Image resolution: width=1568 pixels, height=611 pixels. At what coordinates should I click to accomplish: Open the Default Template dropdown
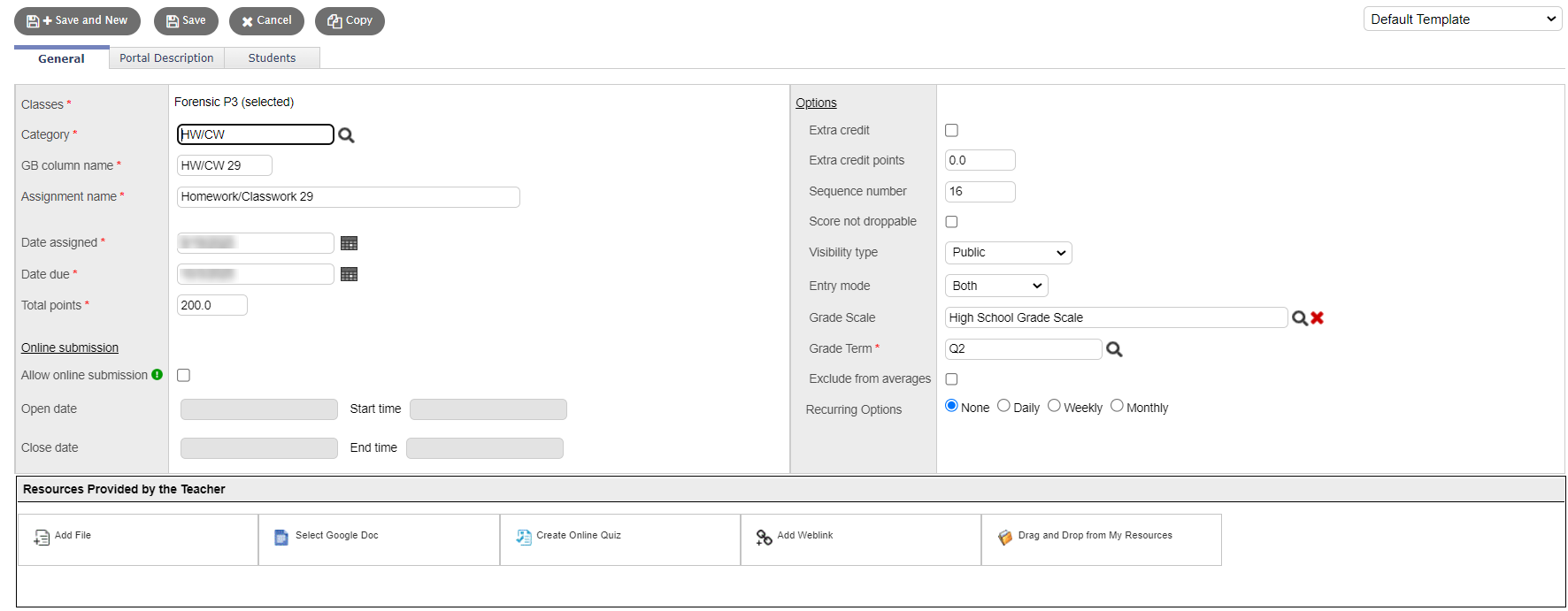tap(1462, 19)
